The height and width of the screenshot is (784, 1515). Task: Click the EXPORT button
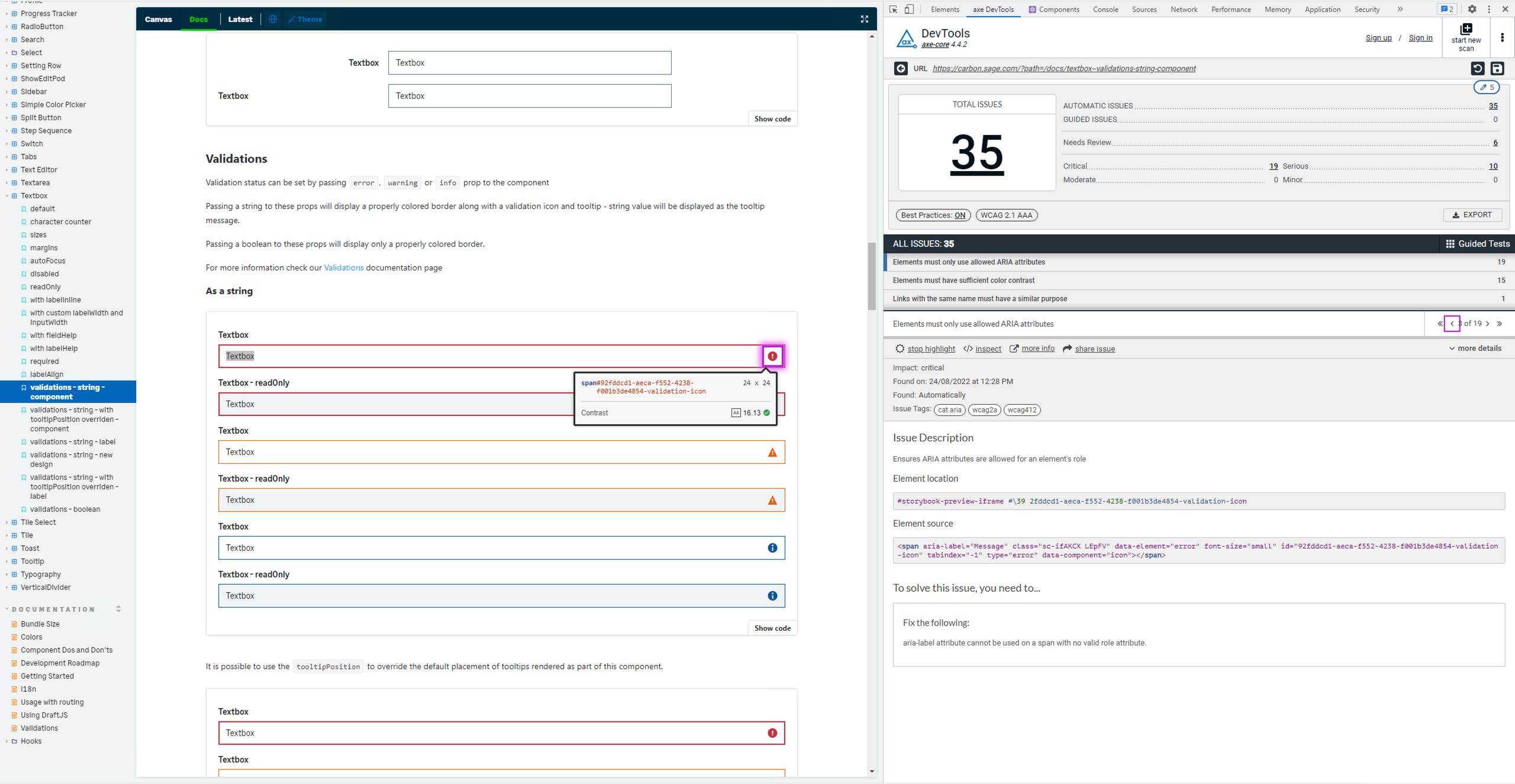tap(1472, 215)
